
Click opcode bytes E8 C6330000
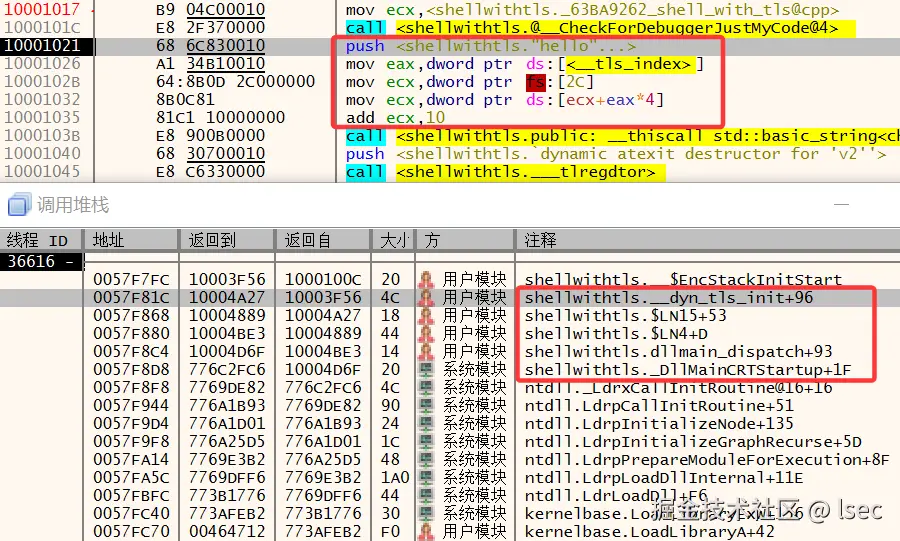point(210,172)
